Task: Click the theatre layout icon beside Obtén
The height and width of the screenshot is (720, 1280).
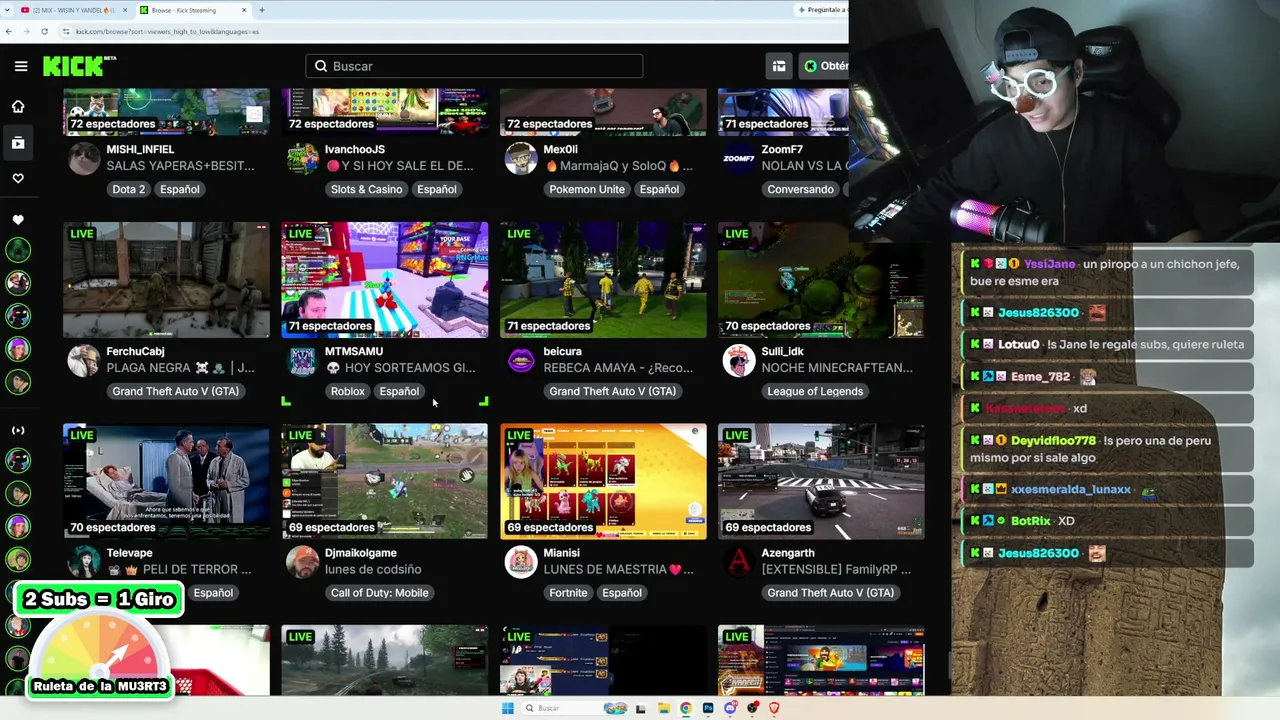Action: tap(779, 66)
